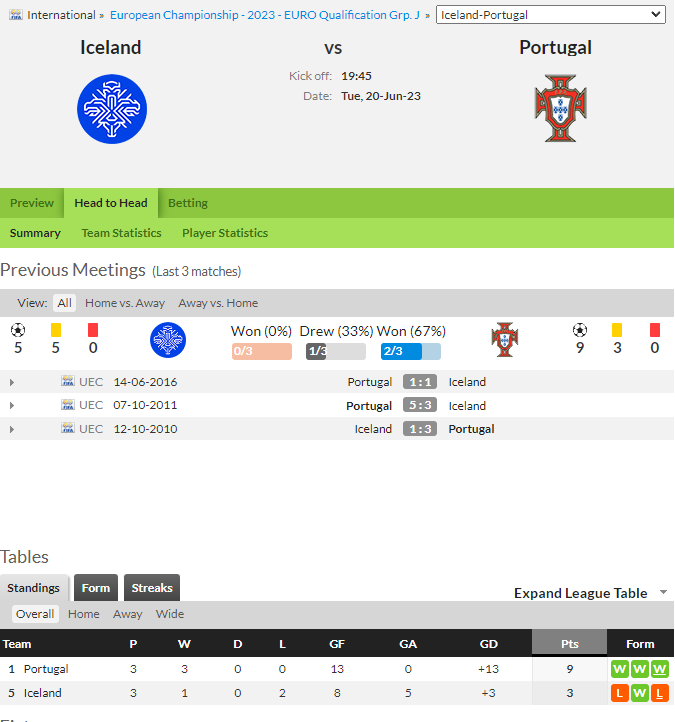
Task: Select the All view filter
Action: [64, 303]
